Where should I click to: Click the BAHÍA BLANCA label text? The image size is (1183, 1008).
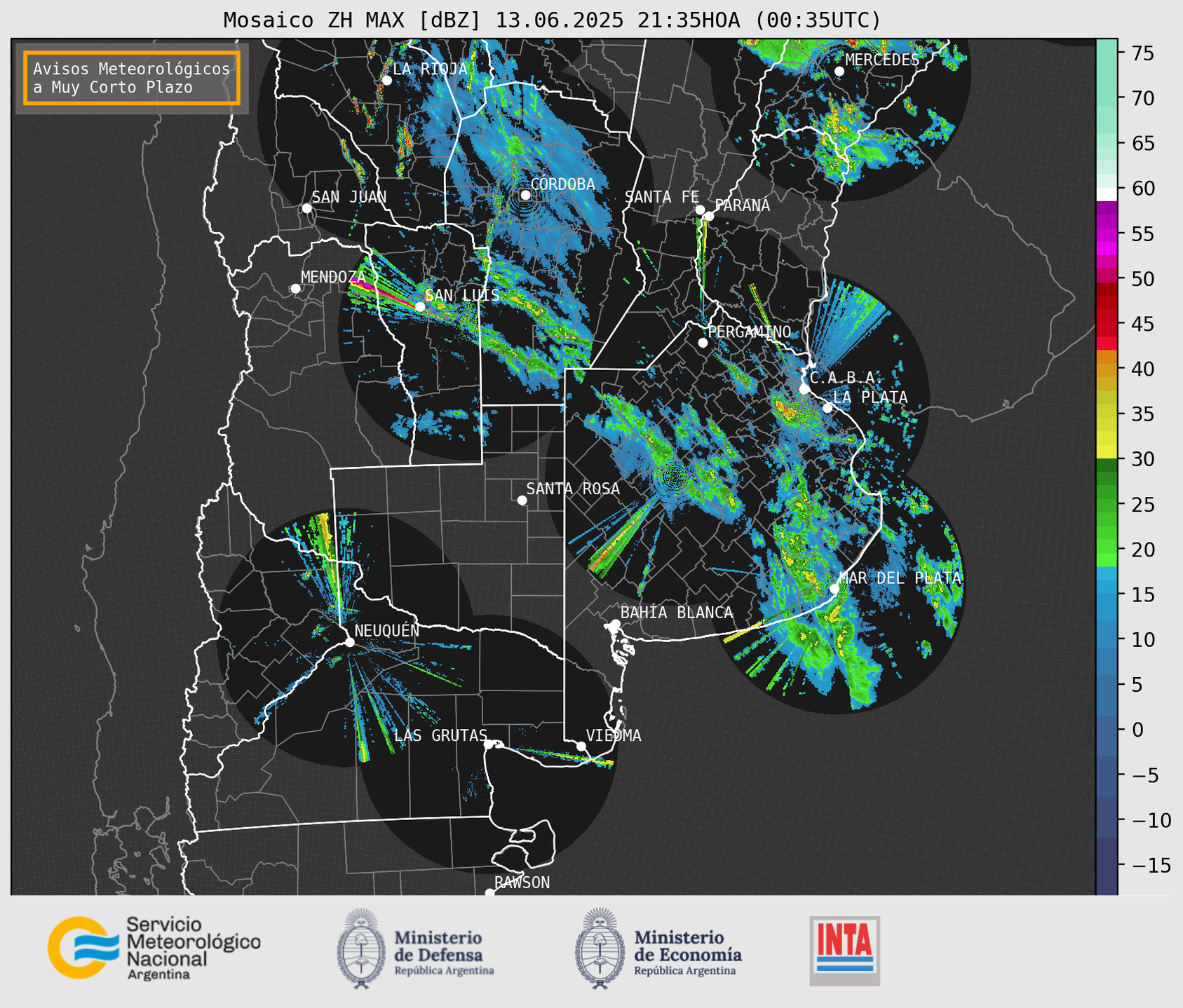pyautogui.click(x=677, y=613)
